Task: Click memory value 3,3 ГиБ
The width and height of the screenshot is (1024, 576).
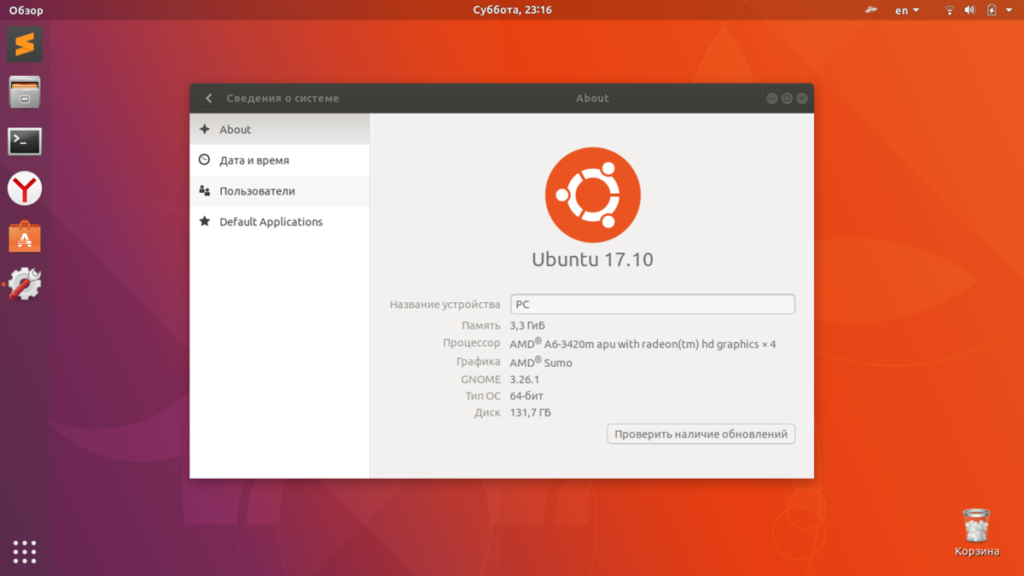Action: (527, 325)
